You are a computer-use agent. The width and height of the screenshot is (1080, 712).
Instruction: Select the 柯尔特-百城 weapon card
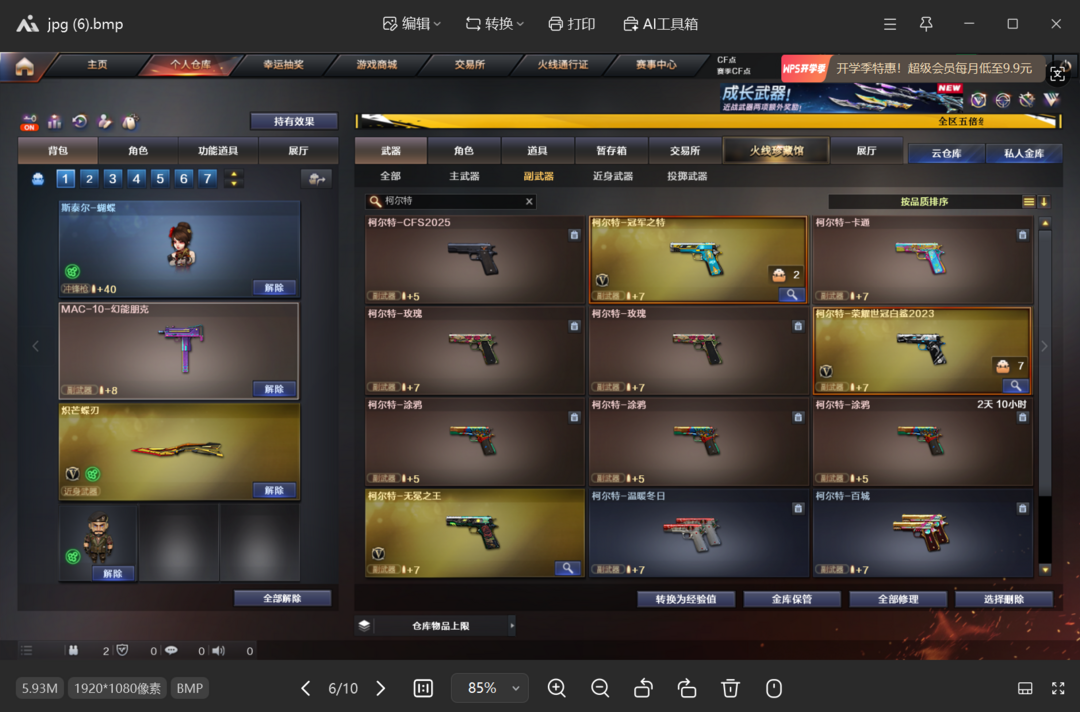[922, 532]
